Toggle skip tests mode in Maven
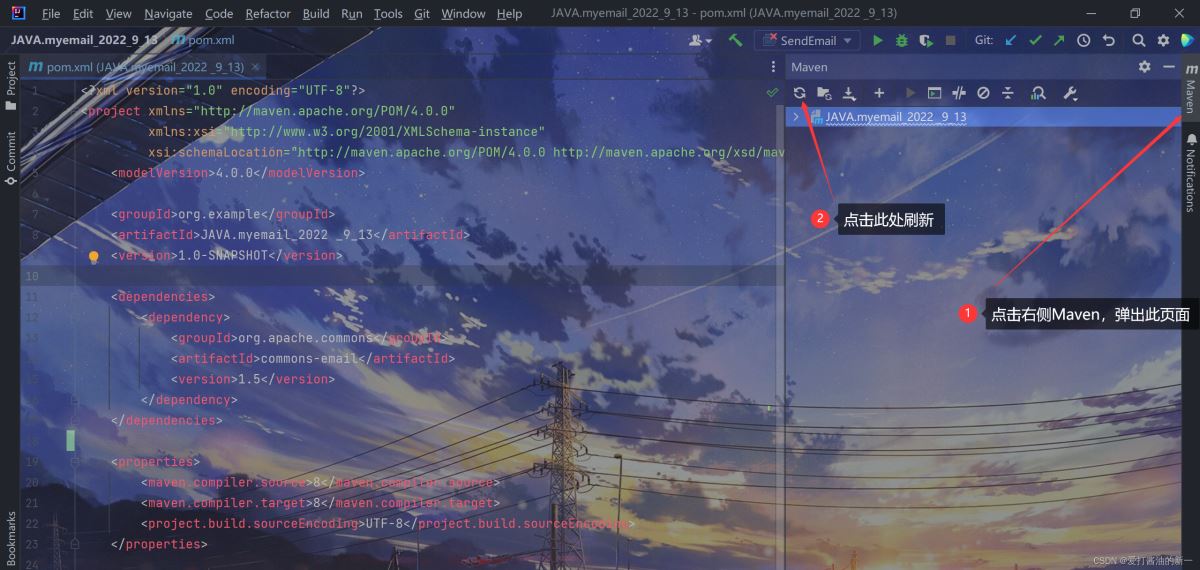Image resolution: width=1200 pixels, height=570 pixels. click(x=983, y=93)
